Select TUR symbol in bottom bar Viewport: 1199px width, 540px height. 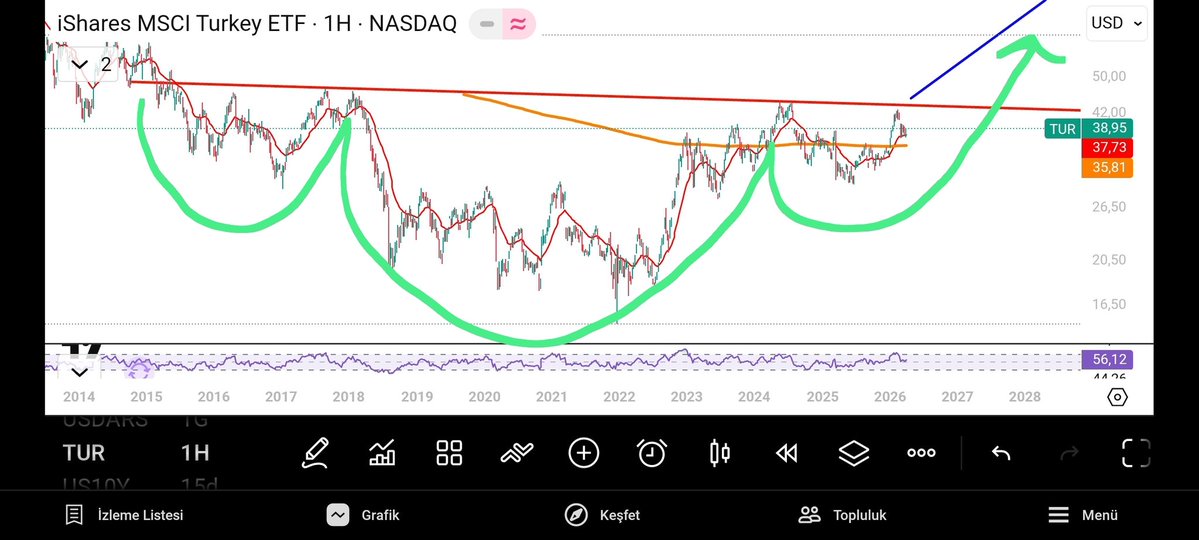(x=83, y=453)
